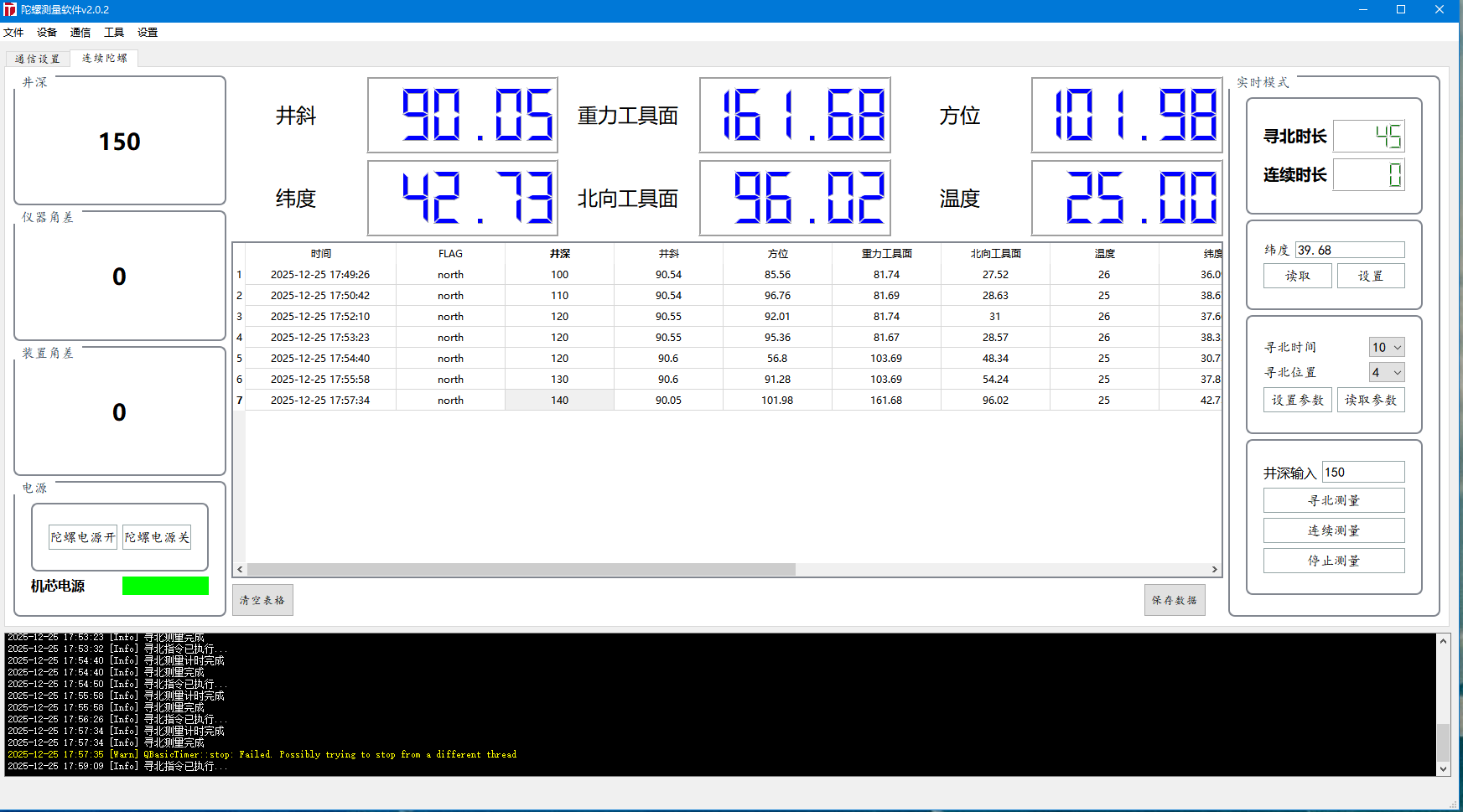
Task: Select cell 2025-12-25 17:49:26
Action: pyautogui.click(x=320, y=274)
